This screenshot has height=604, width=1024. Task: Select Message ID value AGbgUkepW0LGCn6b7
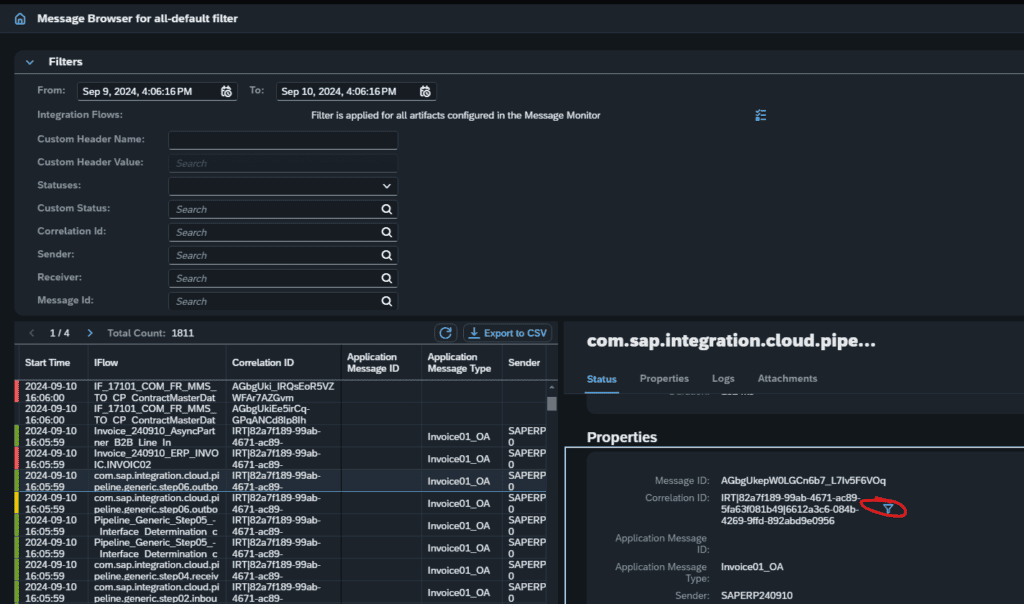tap(803, 481)
